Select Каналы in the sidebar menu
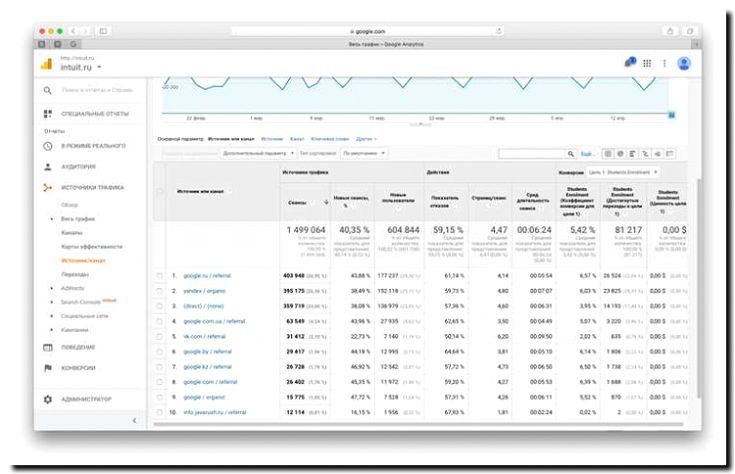 point(73,232)
